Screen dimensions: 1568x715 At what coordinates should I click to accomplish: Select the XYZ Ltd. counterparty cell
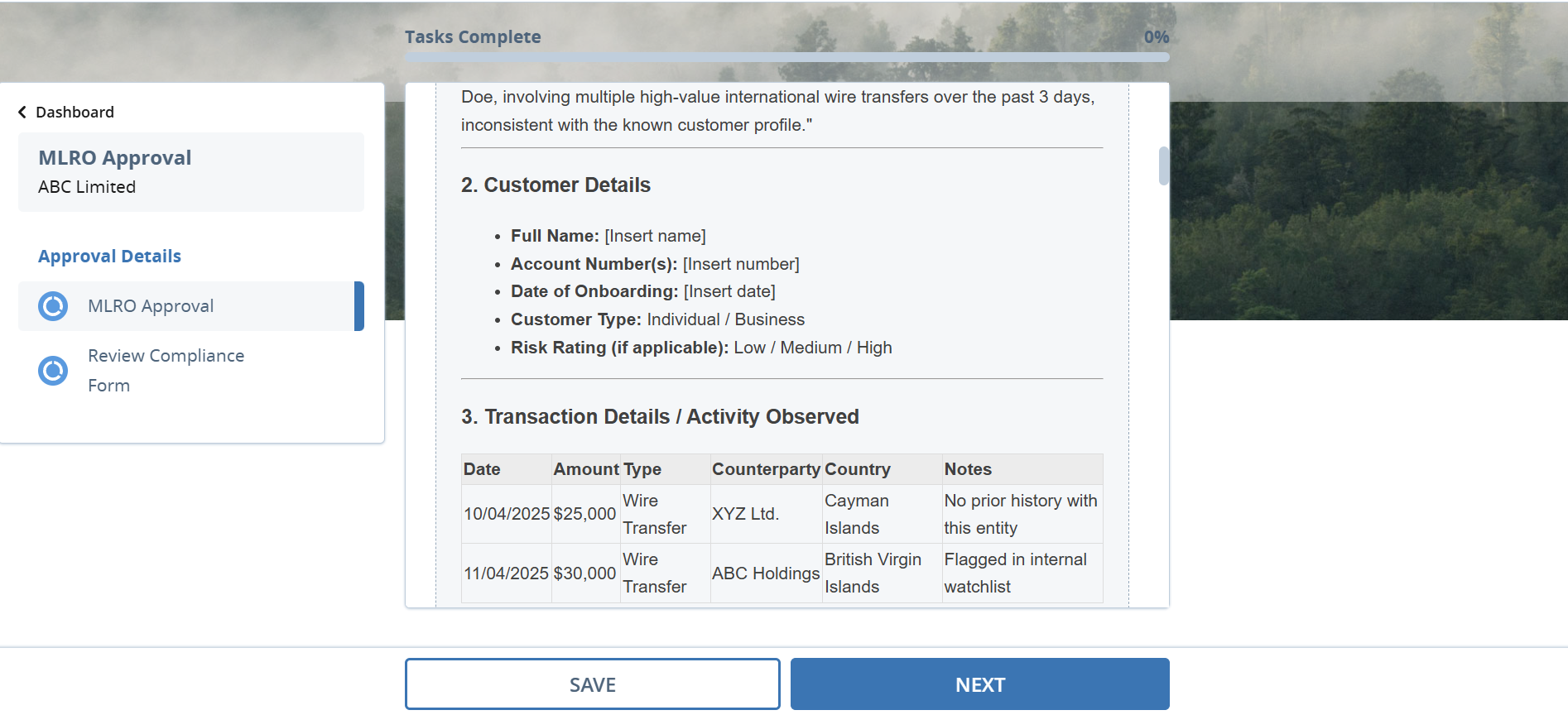[745, 514]
